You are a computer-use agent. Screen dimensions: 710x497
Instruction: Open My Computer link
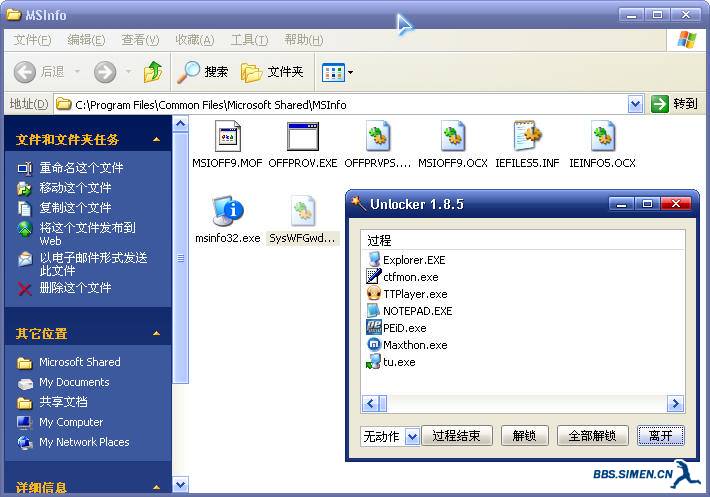[x=71, y=422]
